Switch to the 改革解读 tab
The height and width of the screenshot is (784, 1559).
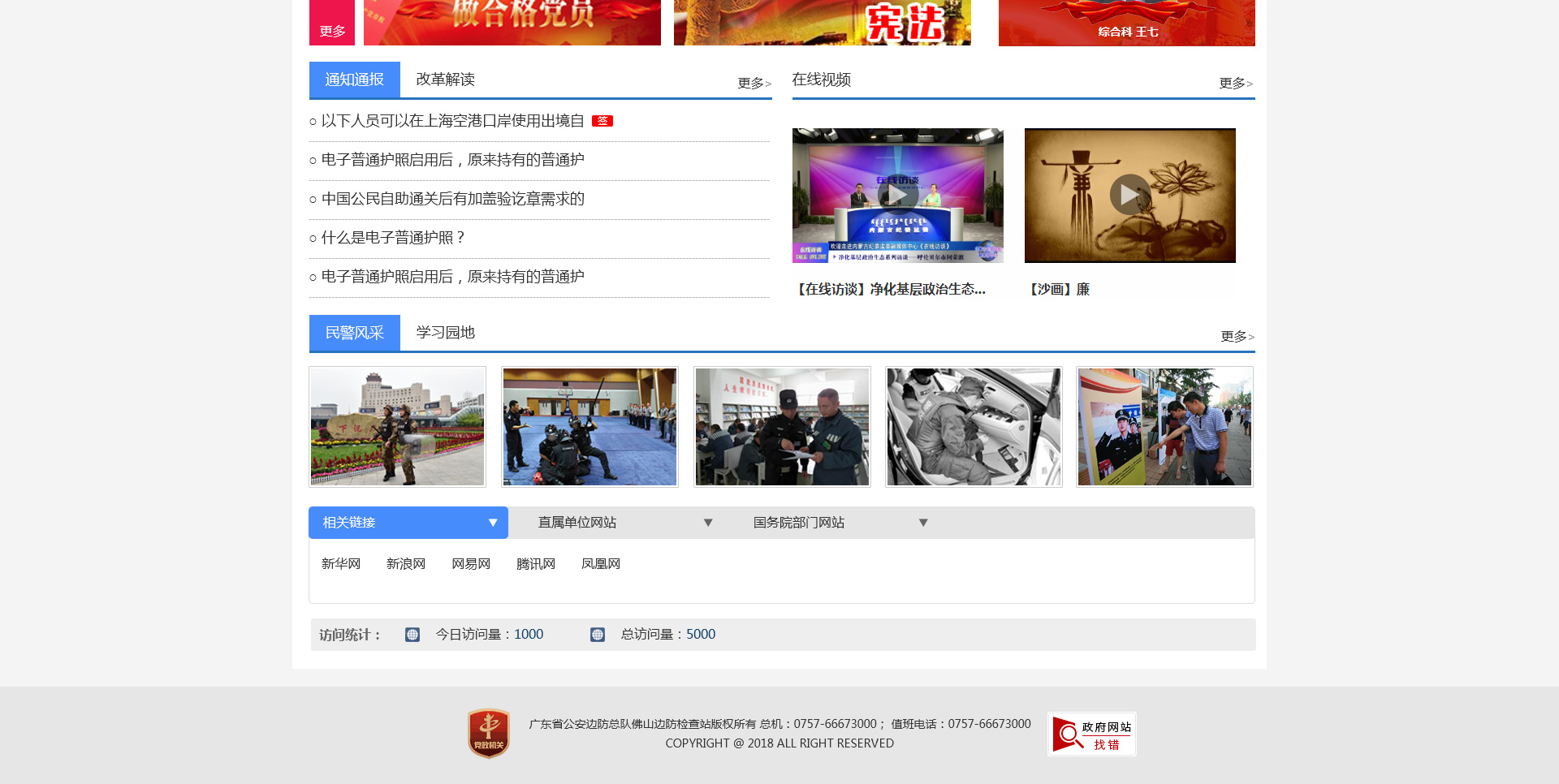pyautogui.click(x=445, y=80)
